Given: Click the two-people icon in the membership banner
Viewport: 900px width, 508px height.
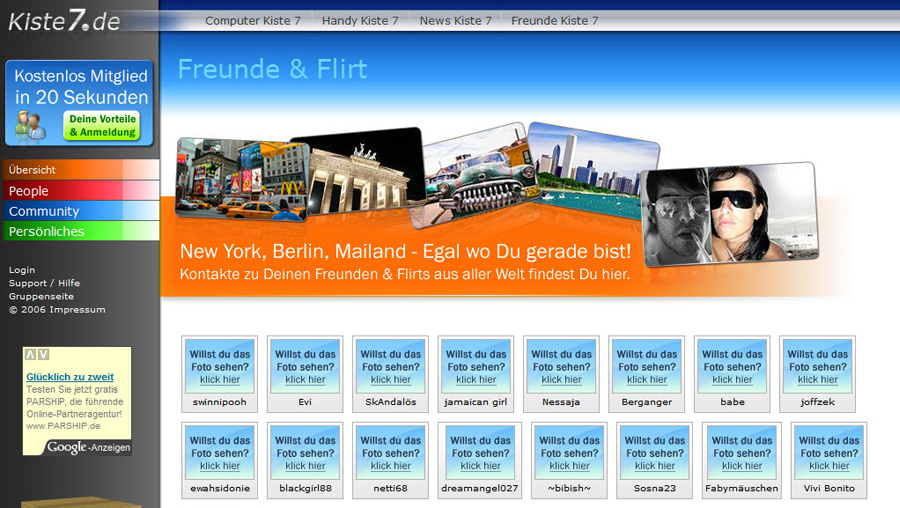Looking at the screenshot, I should (x=31, y=125).
